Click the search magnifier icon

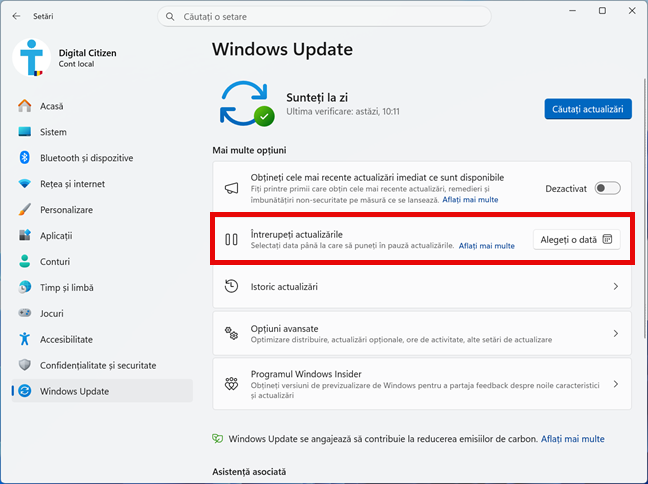point(170,17)
